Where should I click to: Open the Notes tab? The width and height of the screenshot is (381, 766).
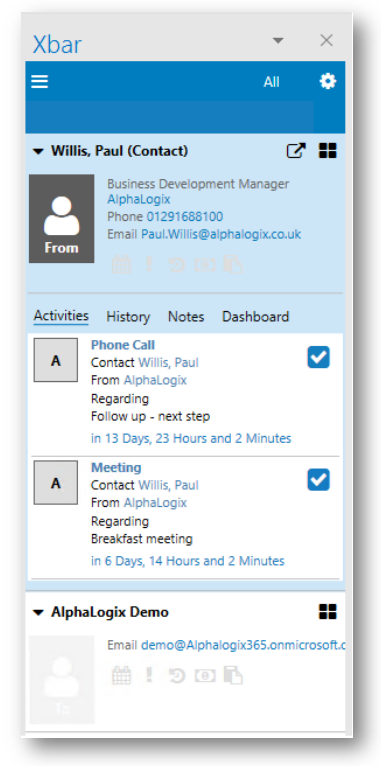point(186,317)
